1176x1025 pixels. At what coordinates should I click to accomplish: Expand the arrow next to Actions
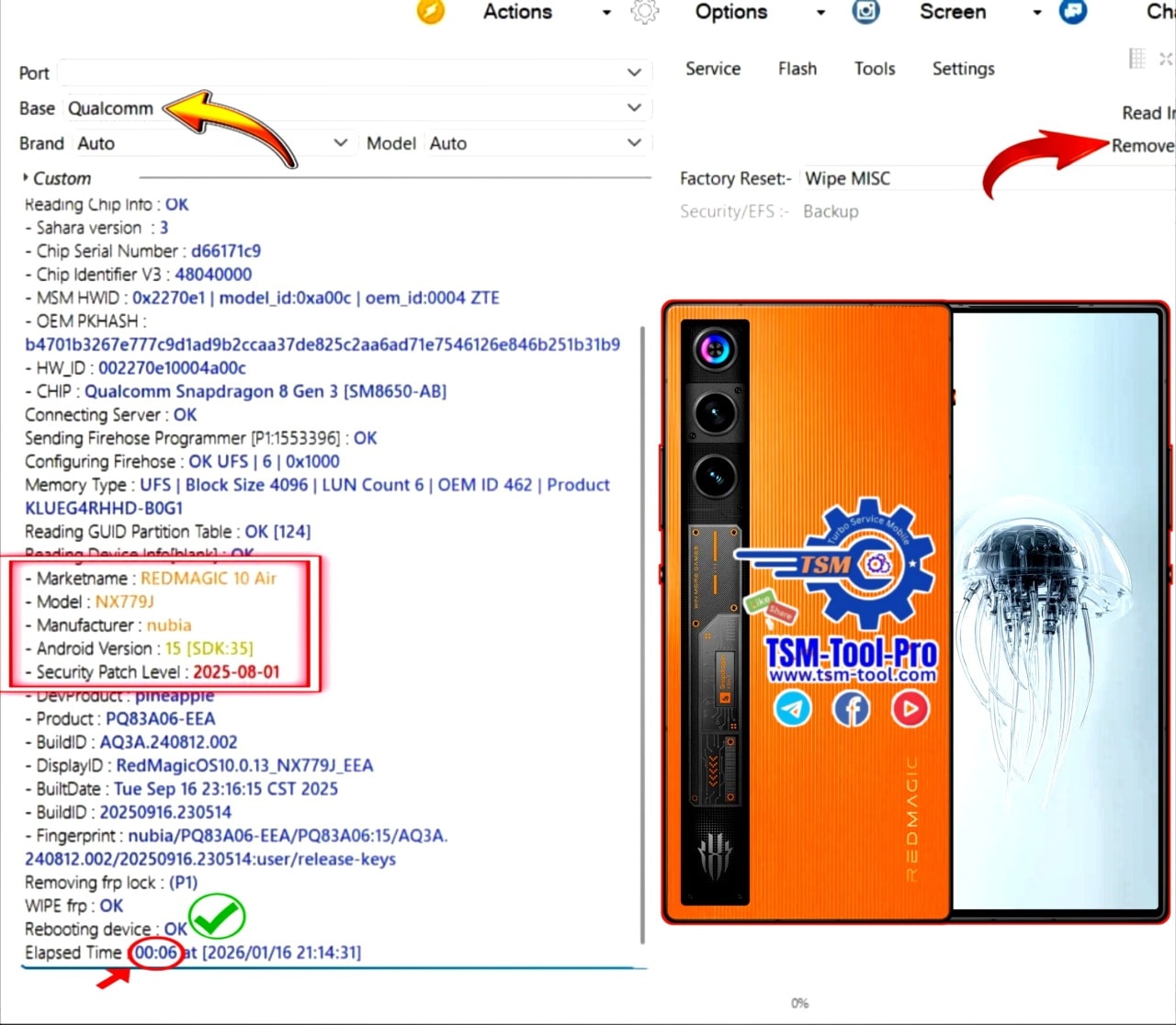click(x=606, y=13)
